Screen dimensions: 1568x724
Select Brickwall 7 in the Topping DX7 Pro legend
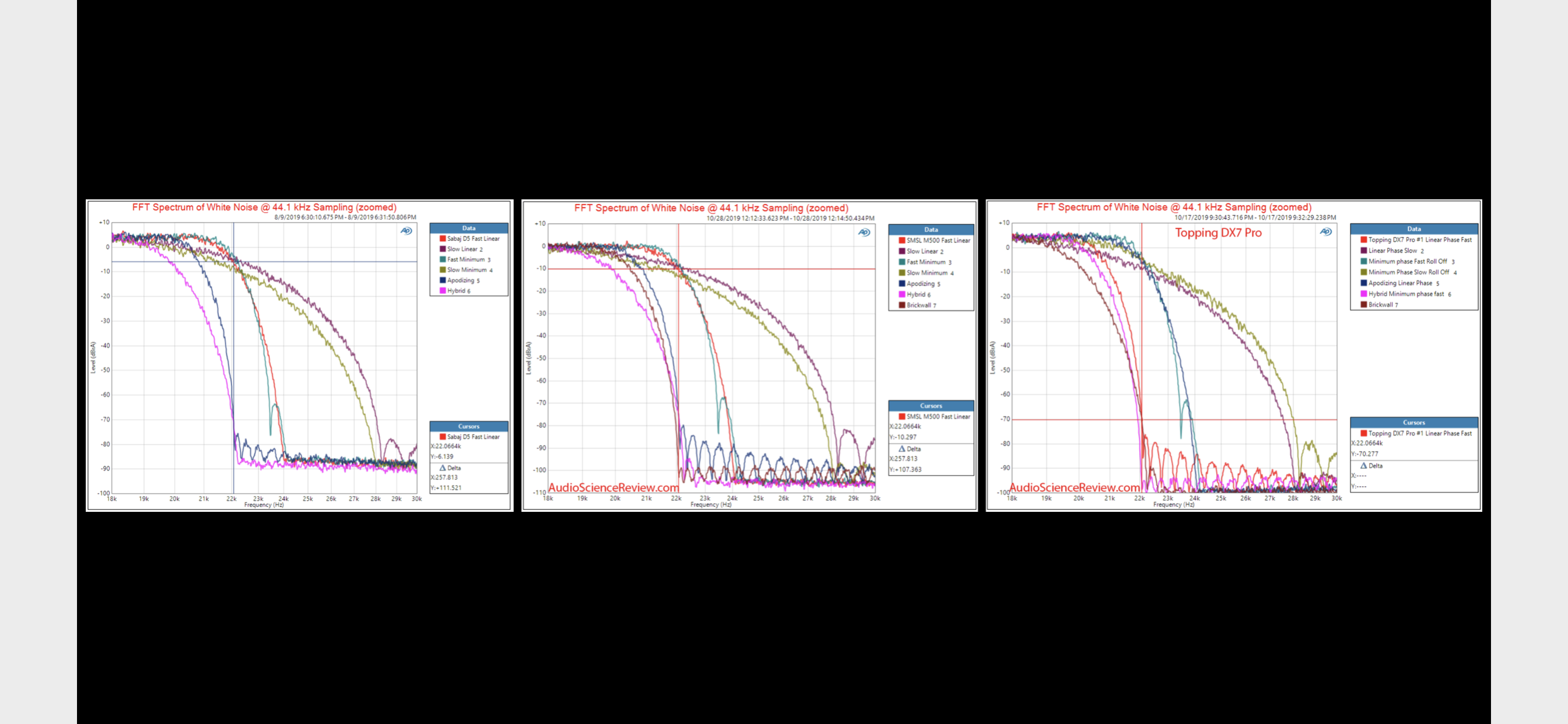pyautogui.click(x=1380, y=305)
